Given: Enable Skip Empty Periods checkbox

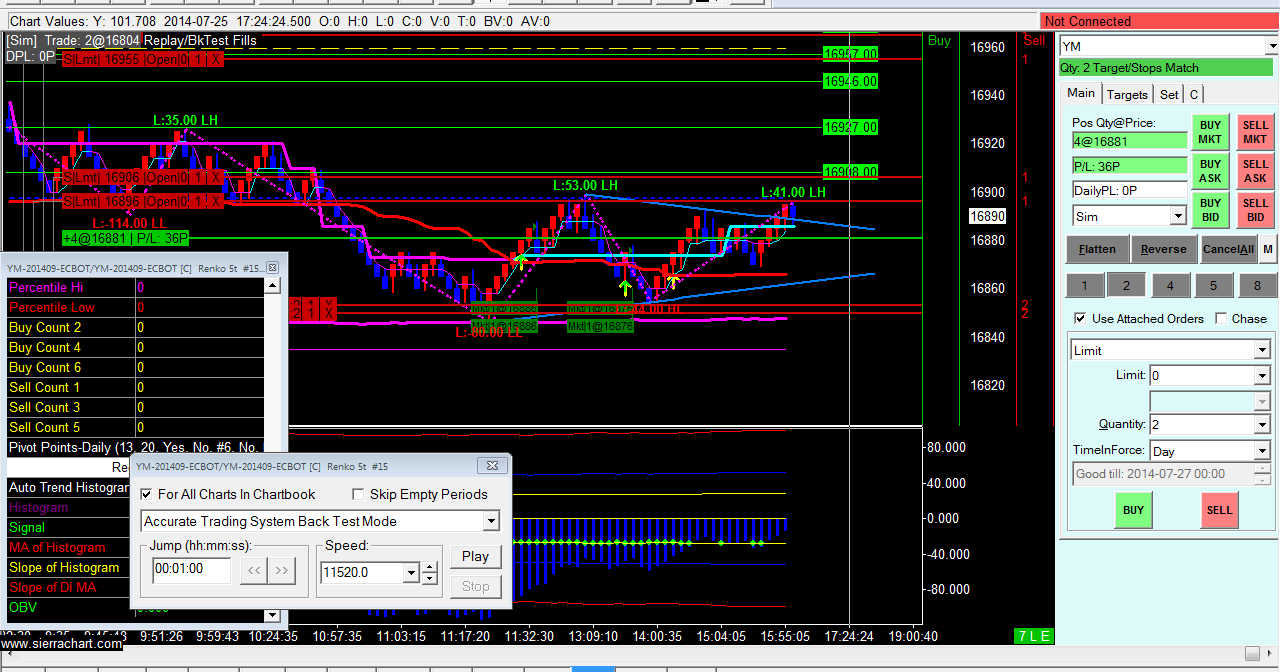Looking at the screenshot, I should click(x=359, y=494).
